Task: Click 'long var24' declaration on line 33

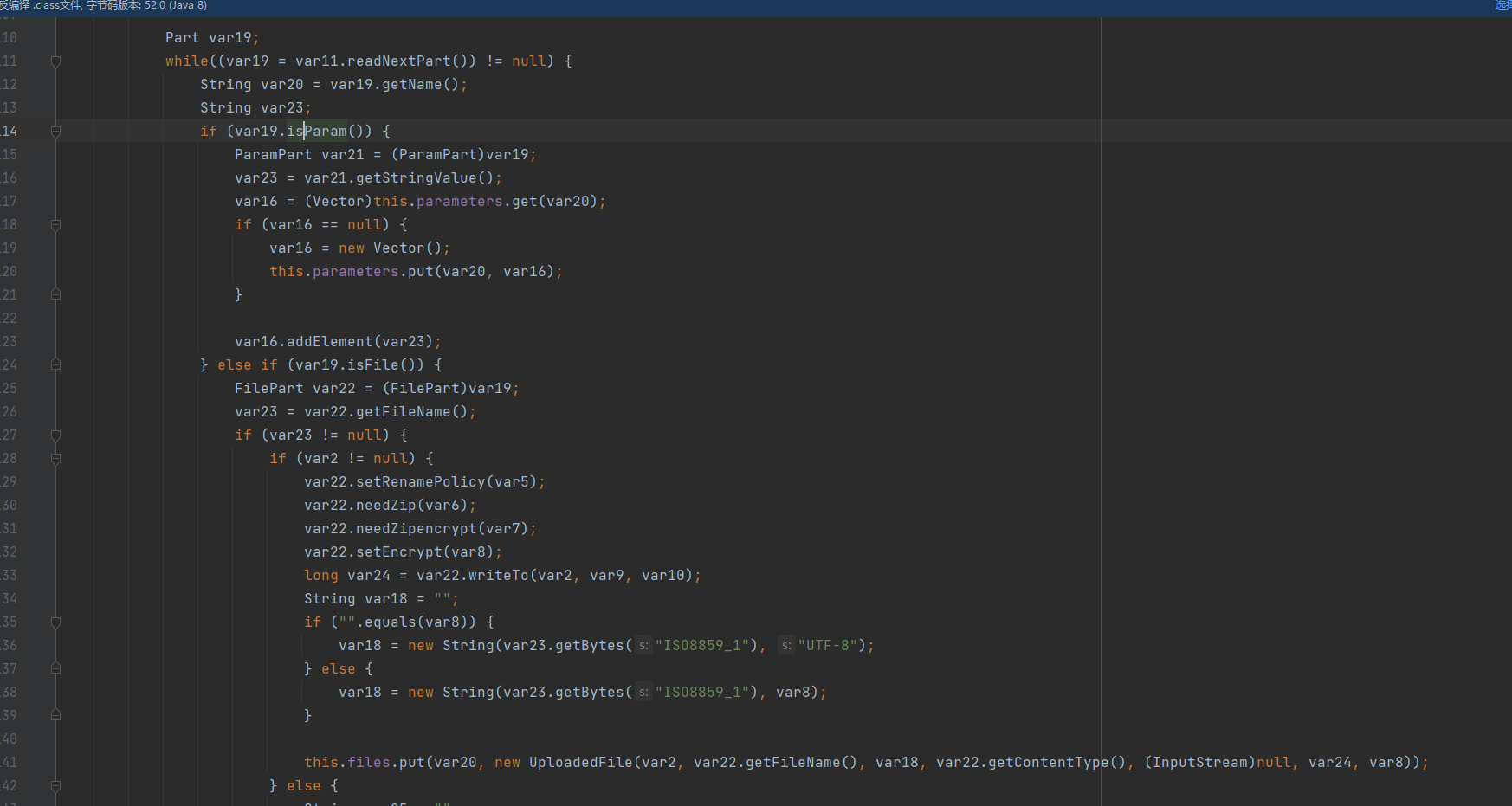Action: click(x=346, y=576)
